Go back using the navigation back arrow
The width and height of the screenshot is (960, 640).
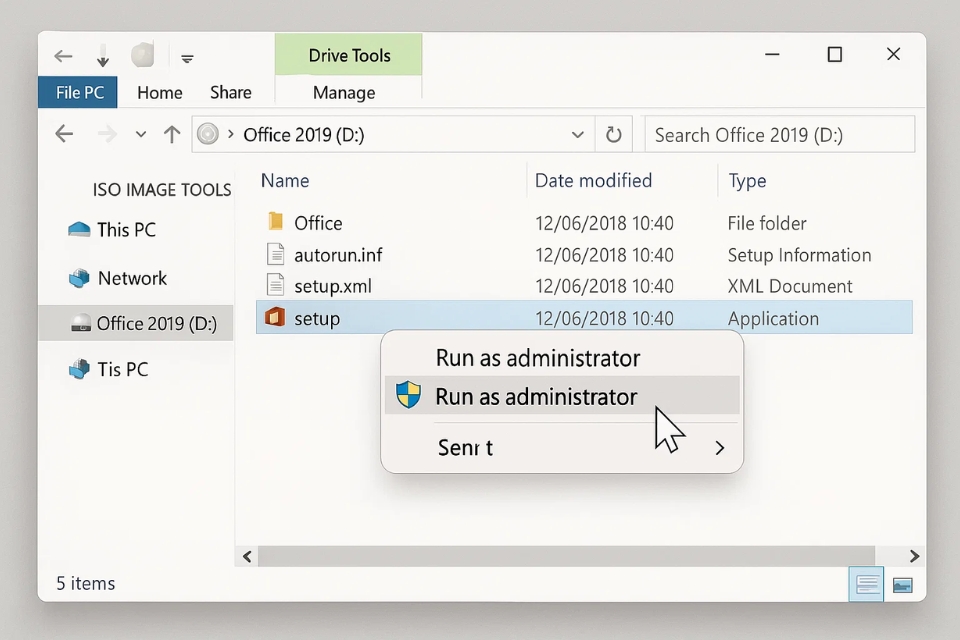click(x=64, y=134)
